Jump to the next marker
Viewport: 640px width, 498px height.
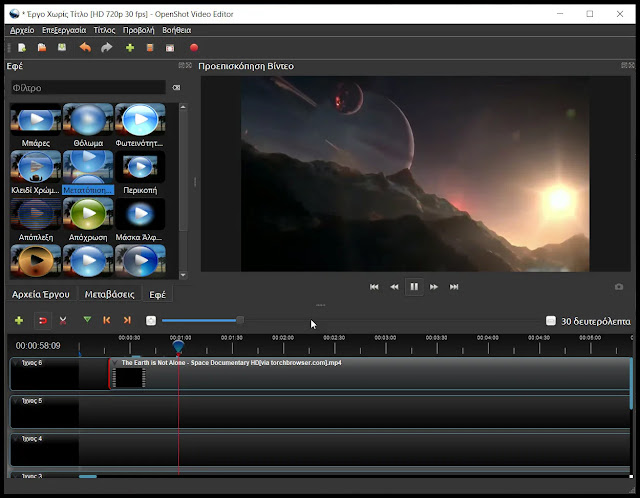pos(127,320)
